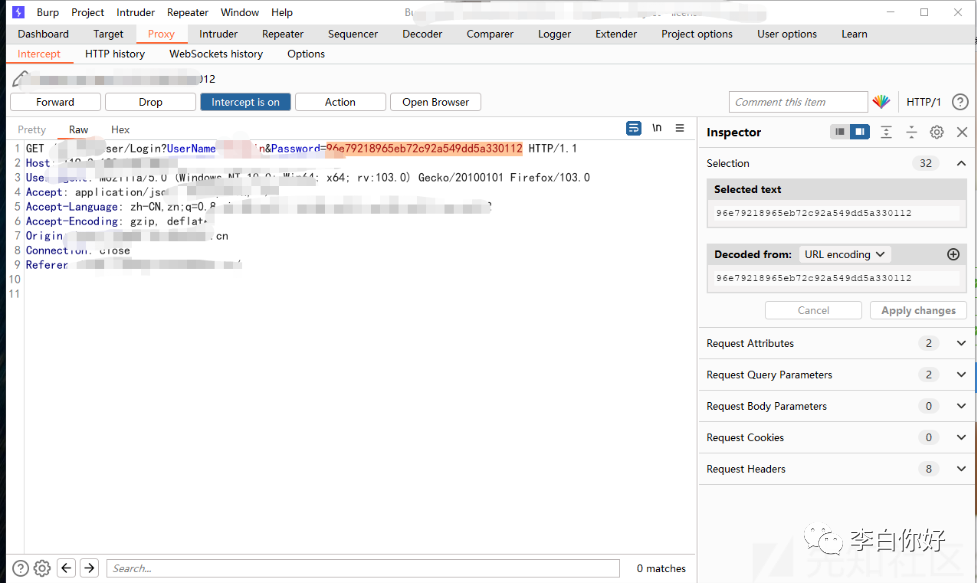Switch to Raw message view
This screenshot has width=977, height=583.
(79, 130)
